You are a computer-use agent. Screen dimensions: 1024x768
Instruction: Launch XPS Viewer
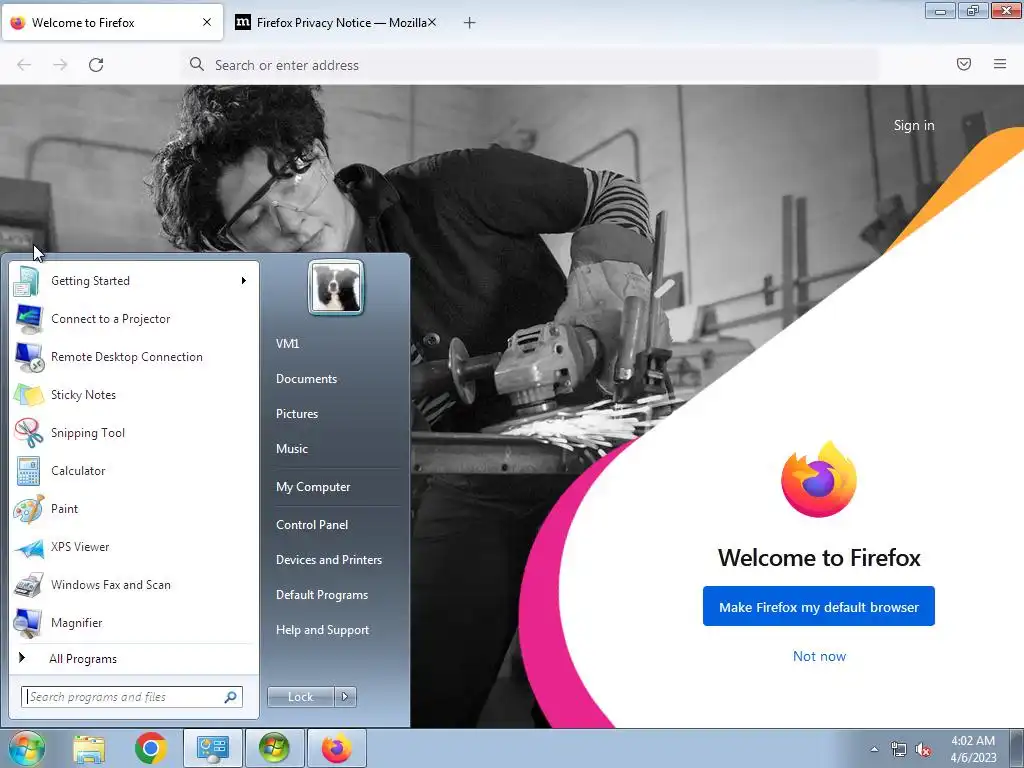pos(134,547)
